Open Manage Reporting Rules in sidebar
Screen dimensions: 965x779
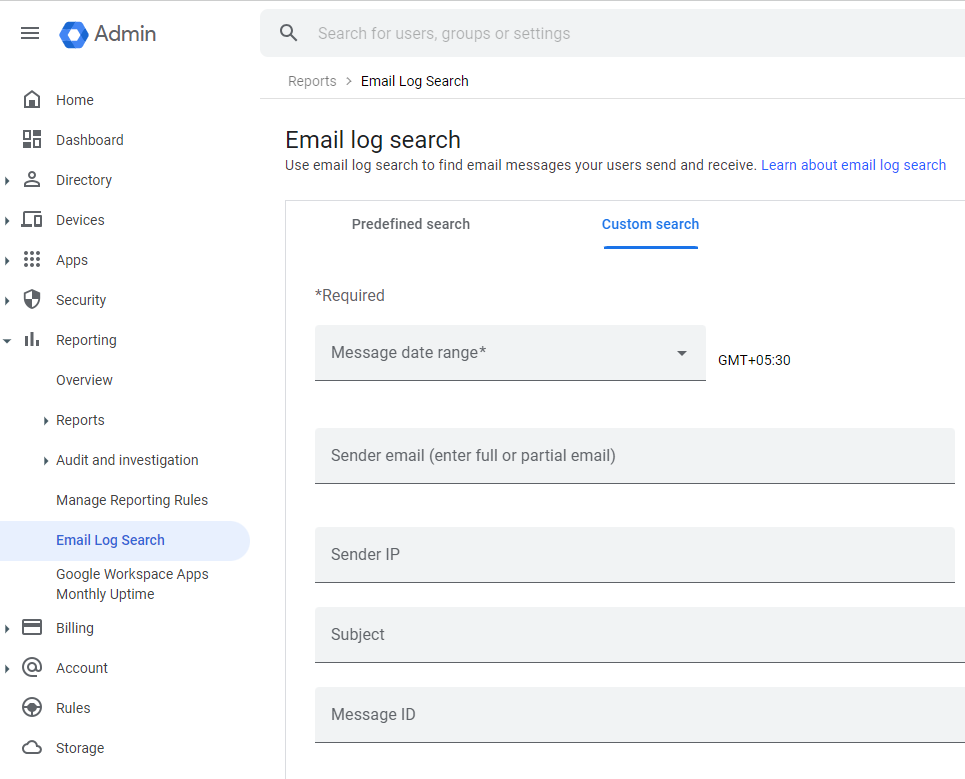point(132,500)
